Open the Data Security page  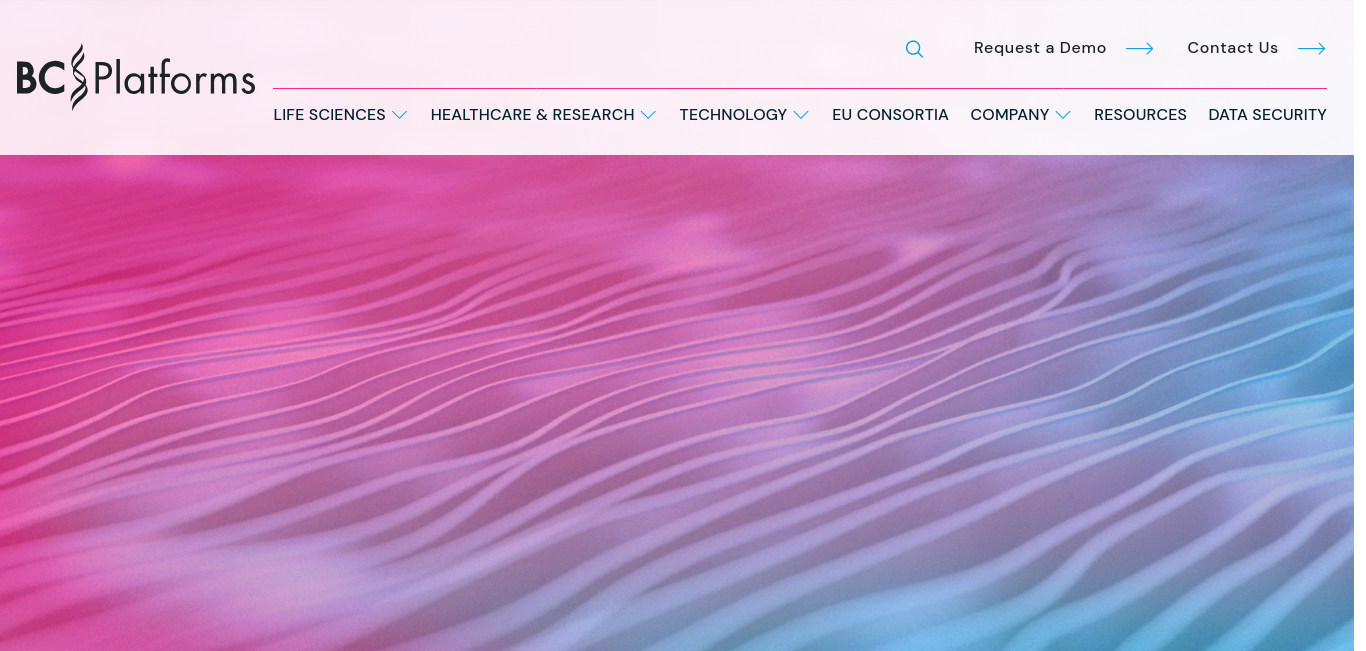[1267, 115]
